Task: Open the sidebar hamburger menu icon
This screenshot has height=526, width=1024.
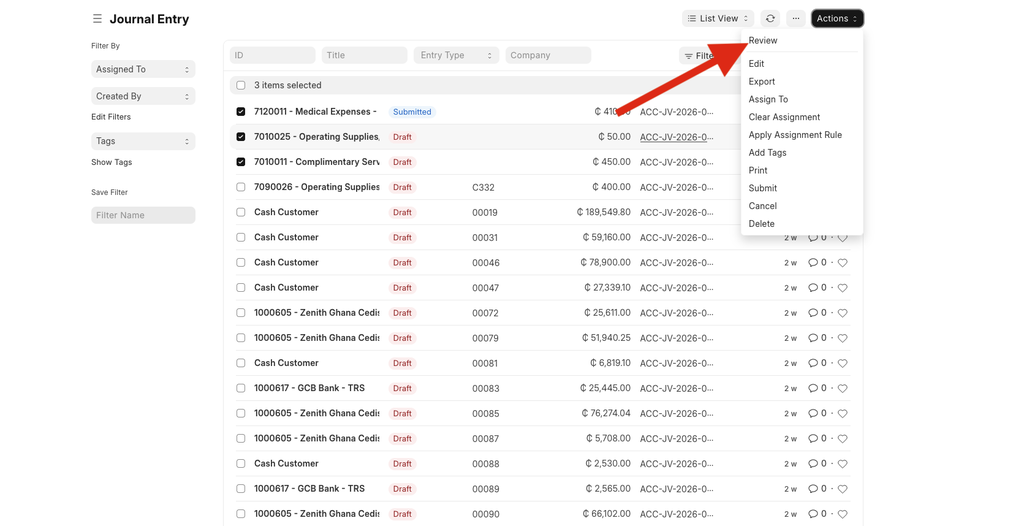Action: (x=97, y=19)
